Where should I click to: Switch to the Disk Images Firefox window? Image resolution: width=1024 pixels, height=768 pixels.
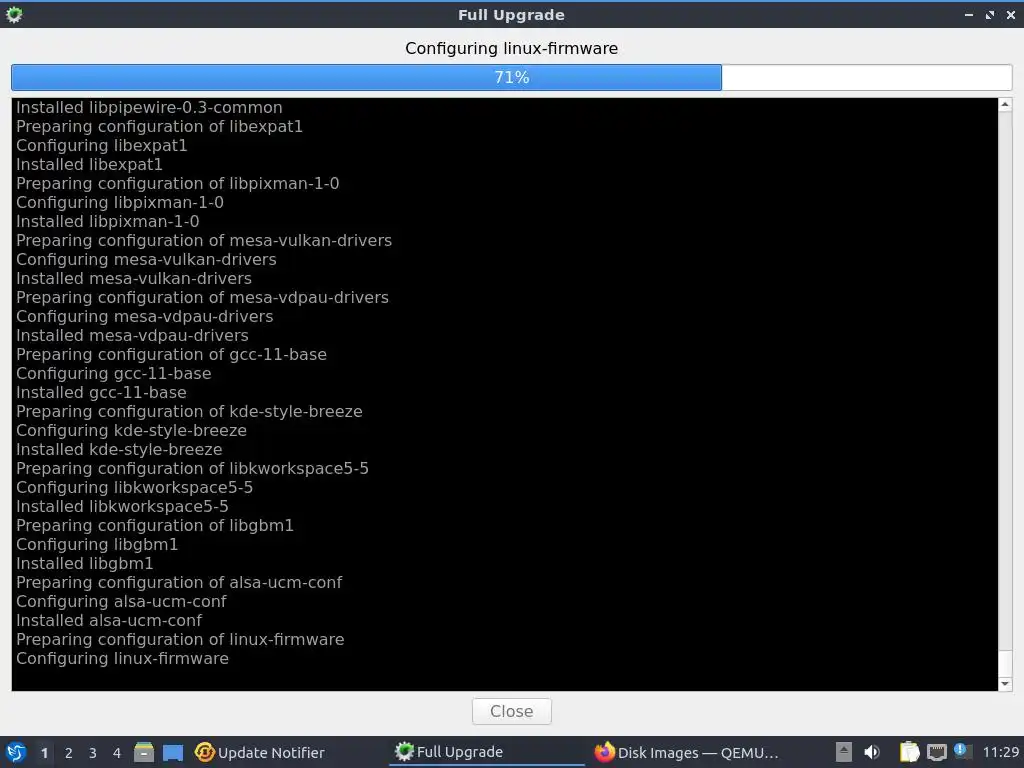pos(687,752)
